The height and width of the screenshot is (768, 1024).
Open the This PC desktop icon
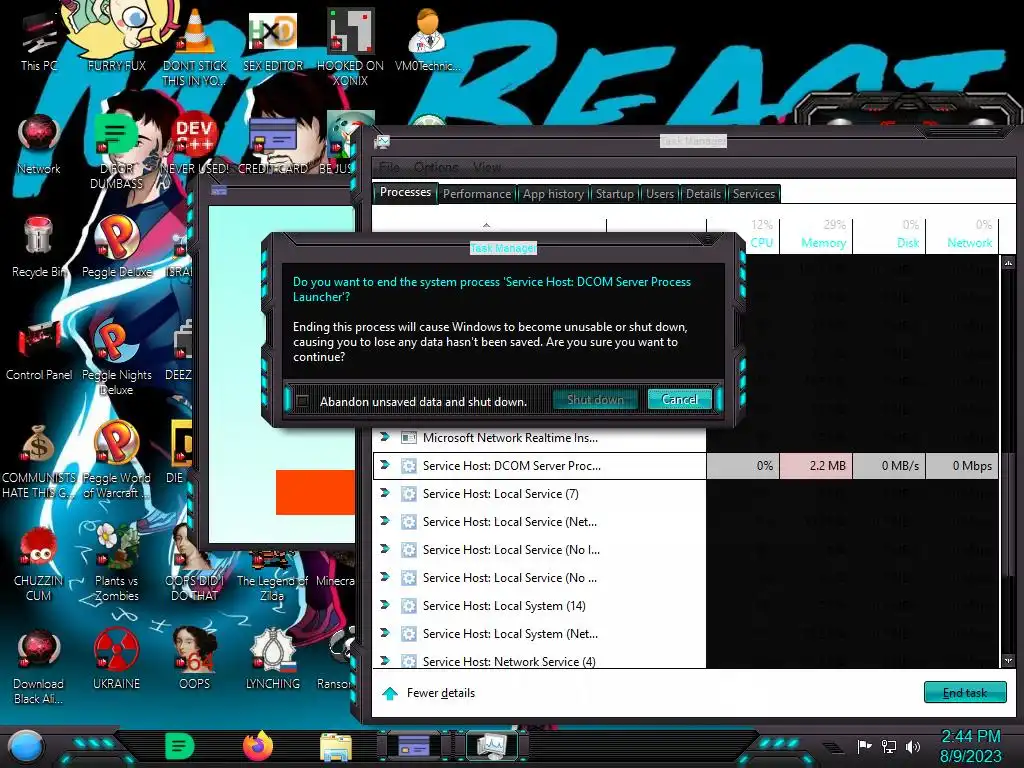39,39
